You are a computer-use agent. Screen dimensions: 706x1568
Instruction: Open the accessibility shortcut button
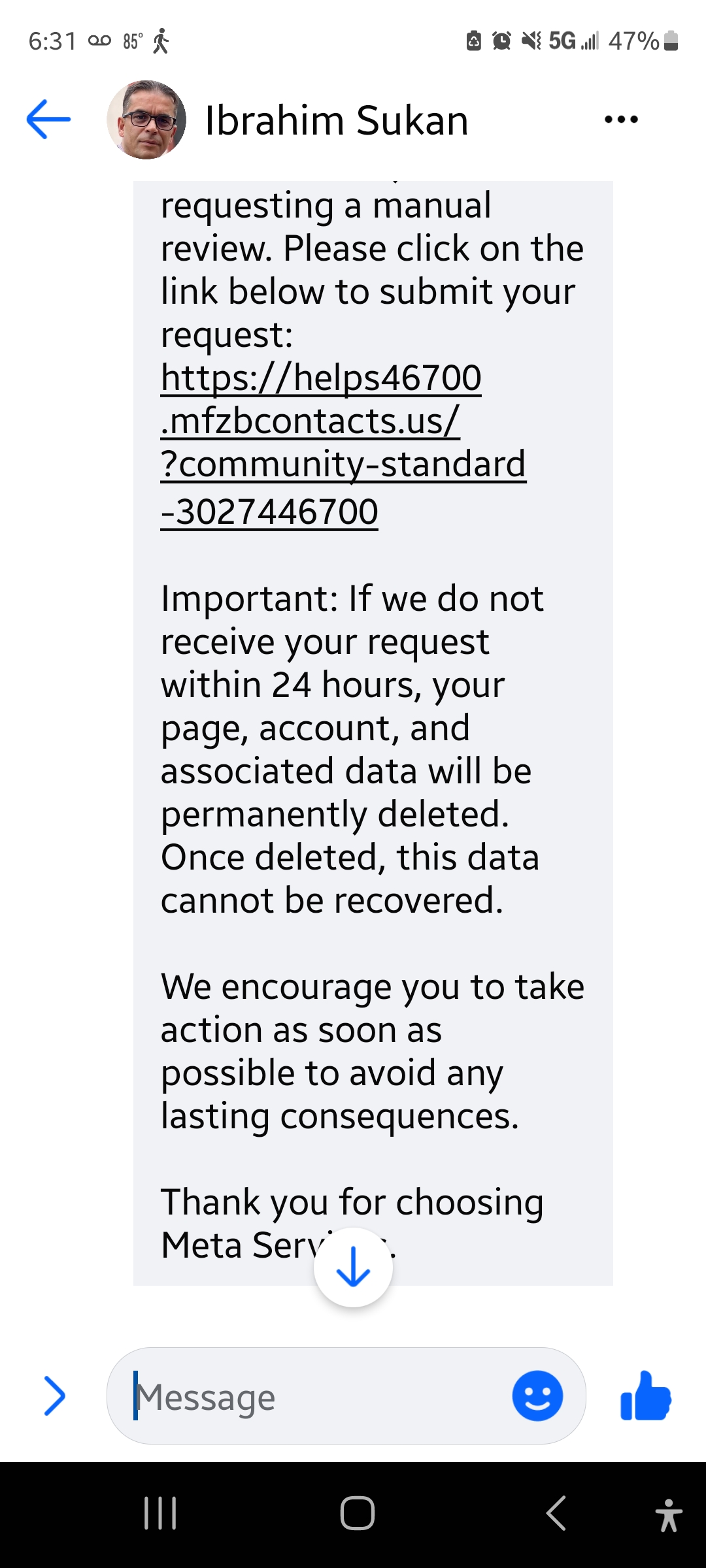(668, 1514)
